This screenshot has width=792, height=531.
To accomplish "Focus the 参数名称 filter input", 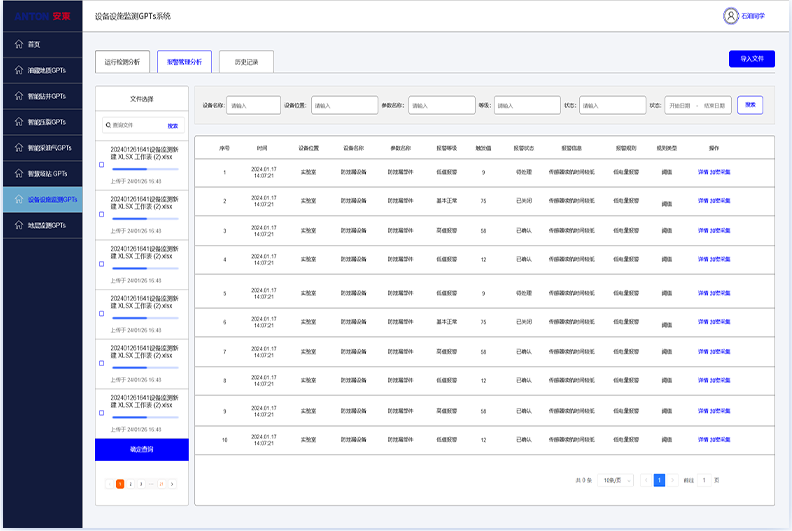I will point(442,105).
